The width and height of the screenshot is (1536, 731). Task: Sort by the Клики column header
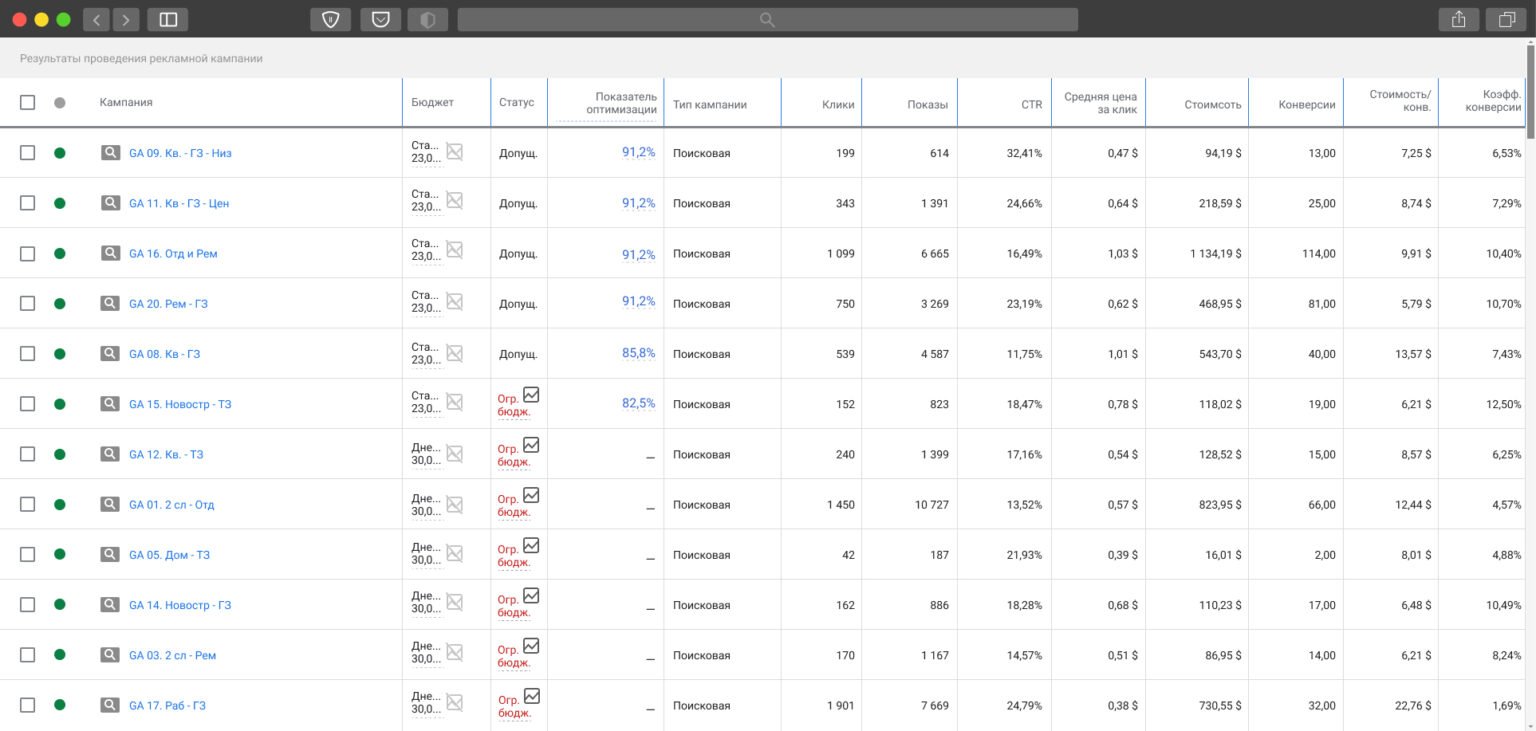(x=838, y=105)
